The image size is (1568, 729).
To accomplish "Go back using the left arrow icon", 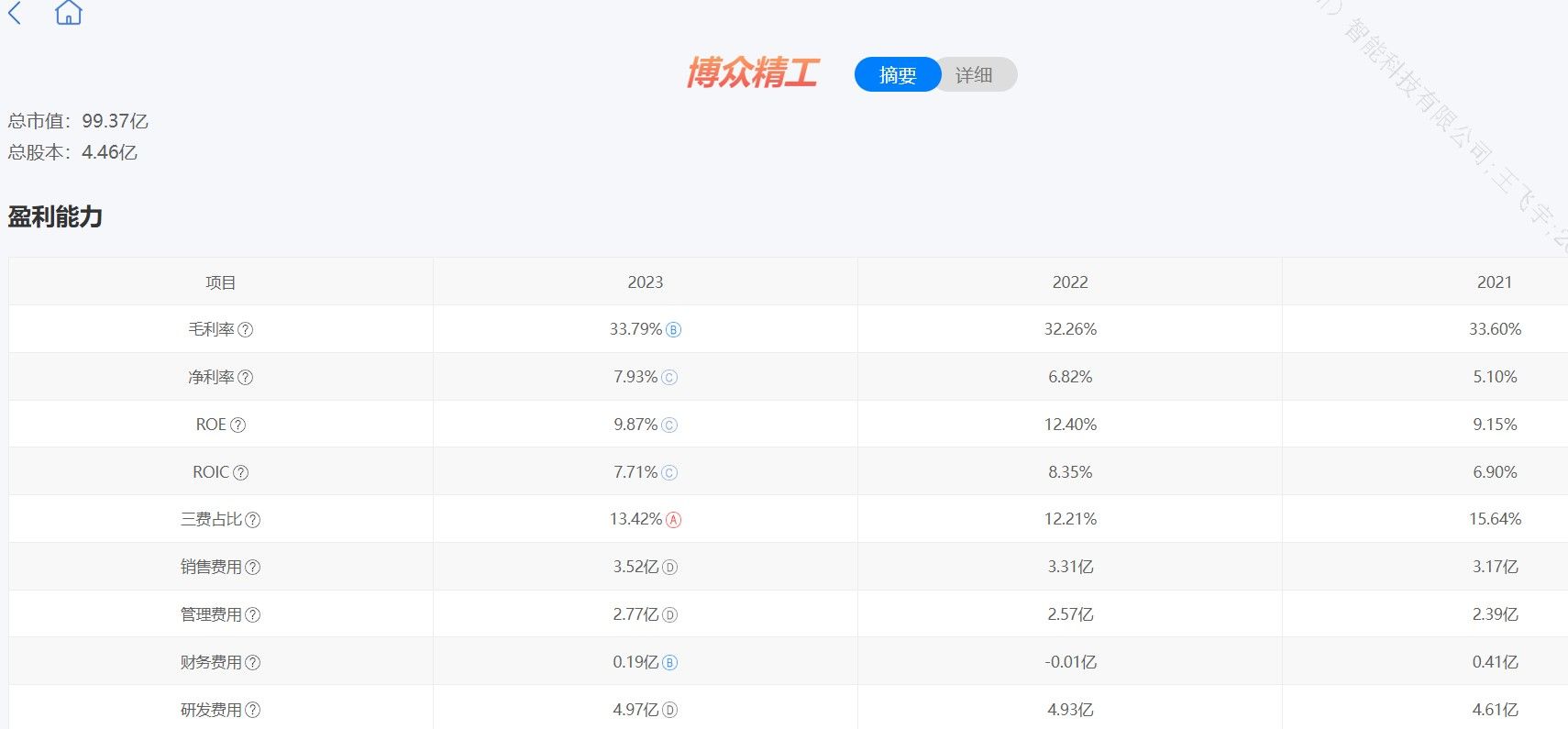I will tap(15, 13).
